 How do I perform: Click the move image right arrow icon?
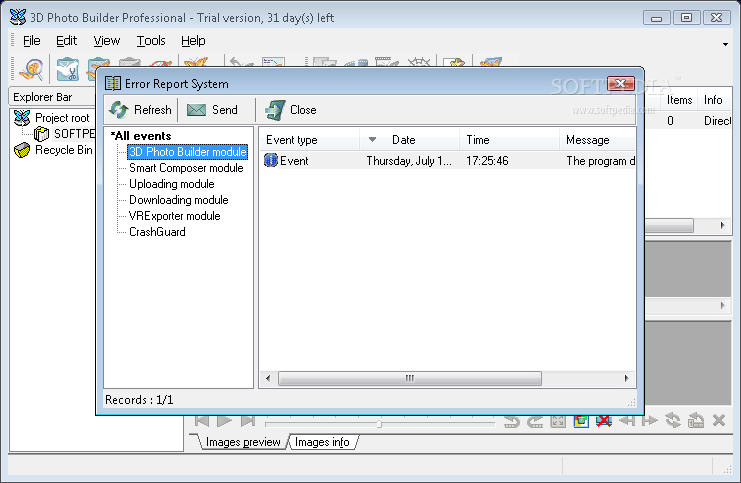(650, 420)
